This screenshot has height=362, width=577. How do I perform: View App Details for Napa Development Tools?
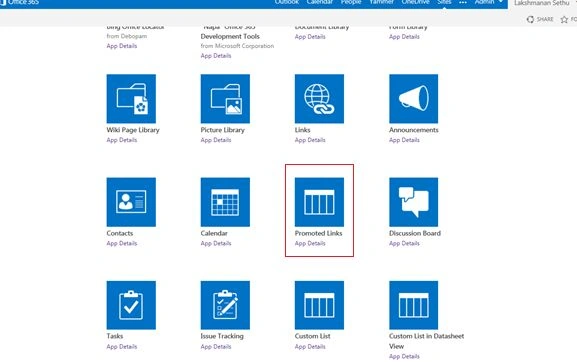pos(216,56)
